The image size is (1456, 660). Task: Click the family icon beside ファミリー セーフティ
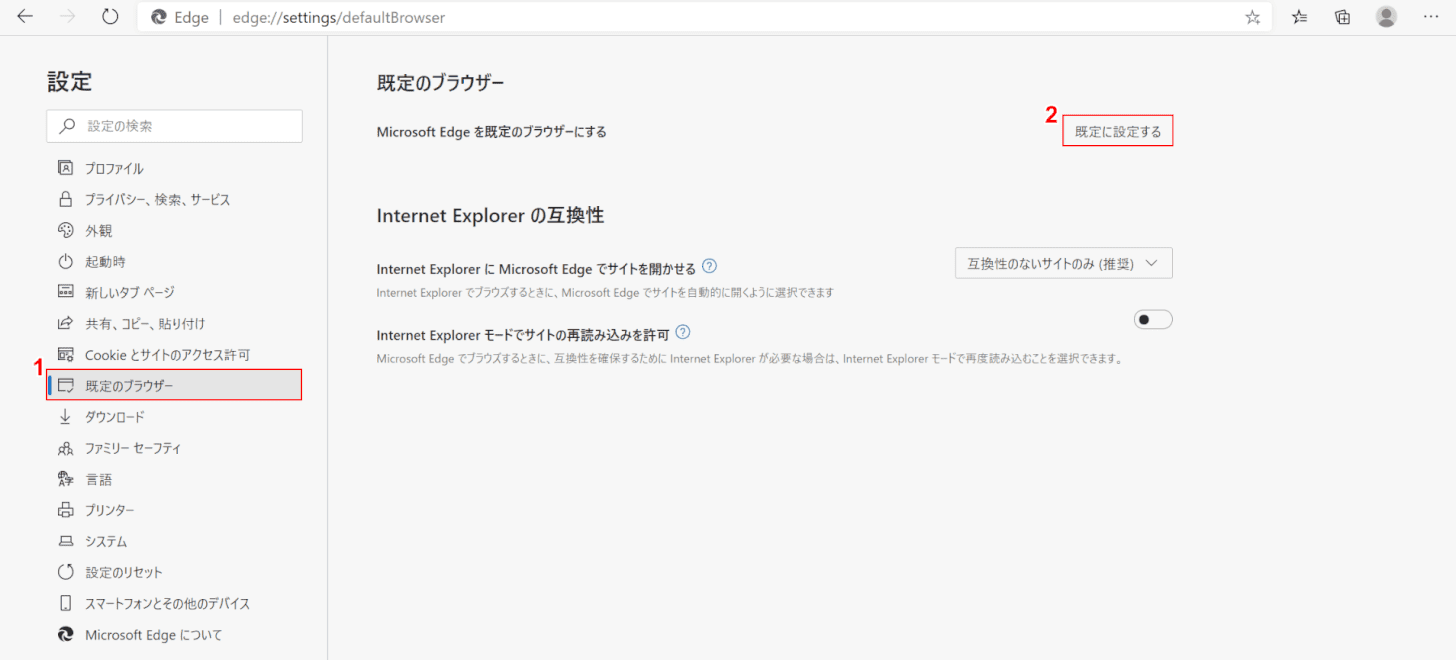click(66, 448)
